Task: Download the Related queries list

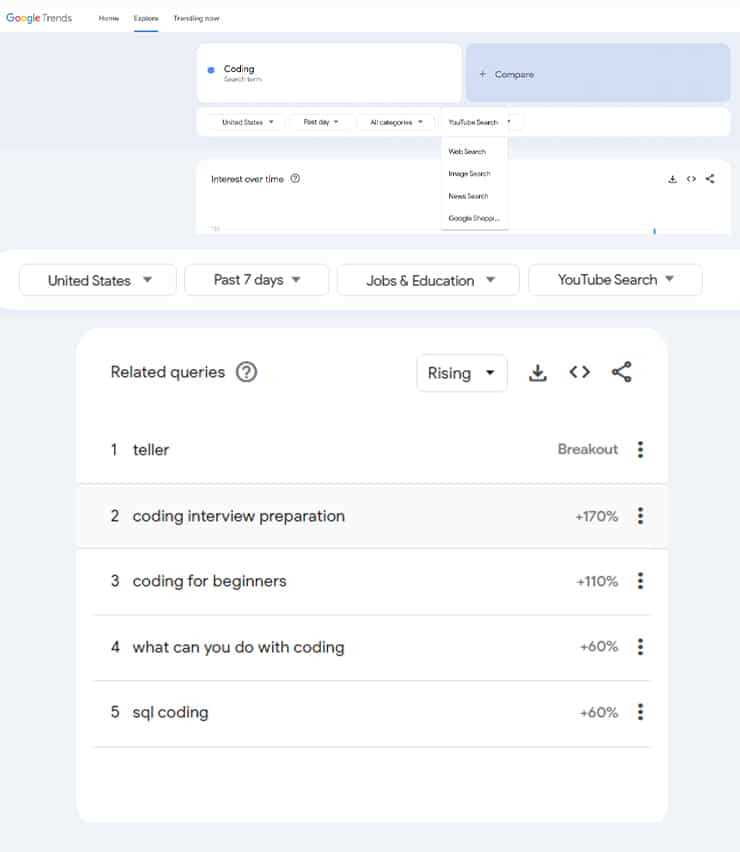Action: pos(537,372)
